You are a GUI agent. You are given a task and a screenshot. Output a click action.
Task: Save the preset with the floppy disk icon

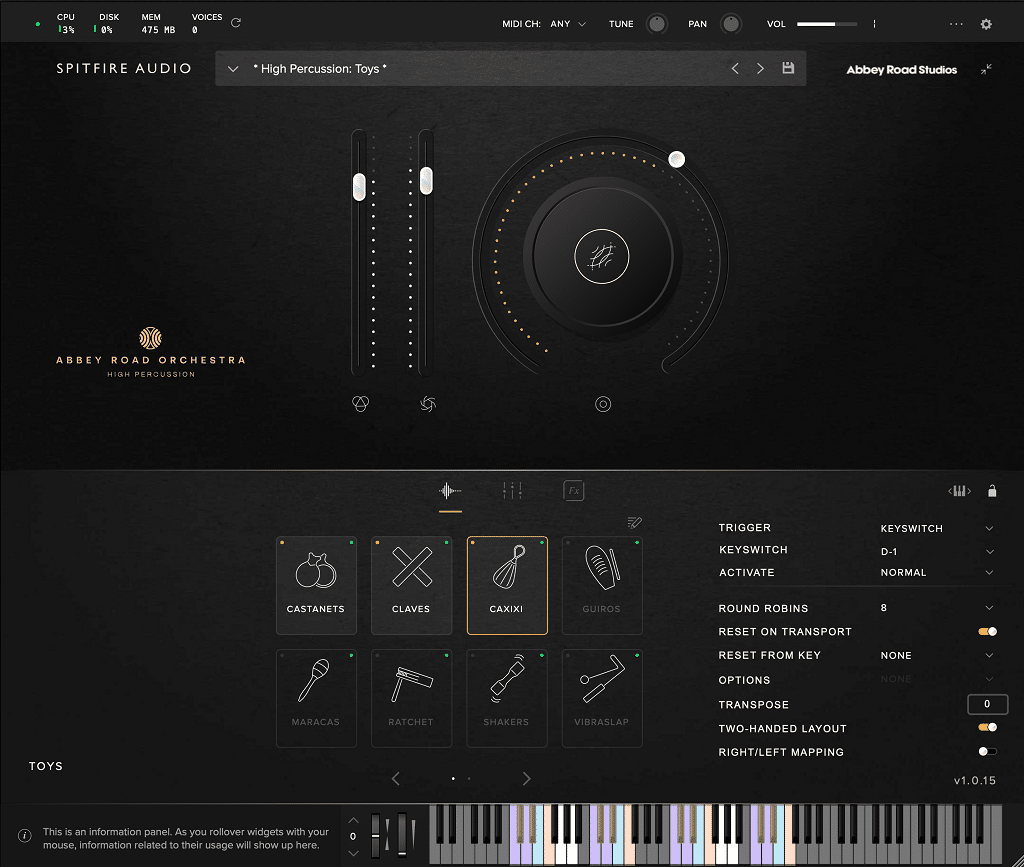click(x=788, y=68)
